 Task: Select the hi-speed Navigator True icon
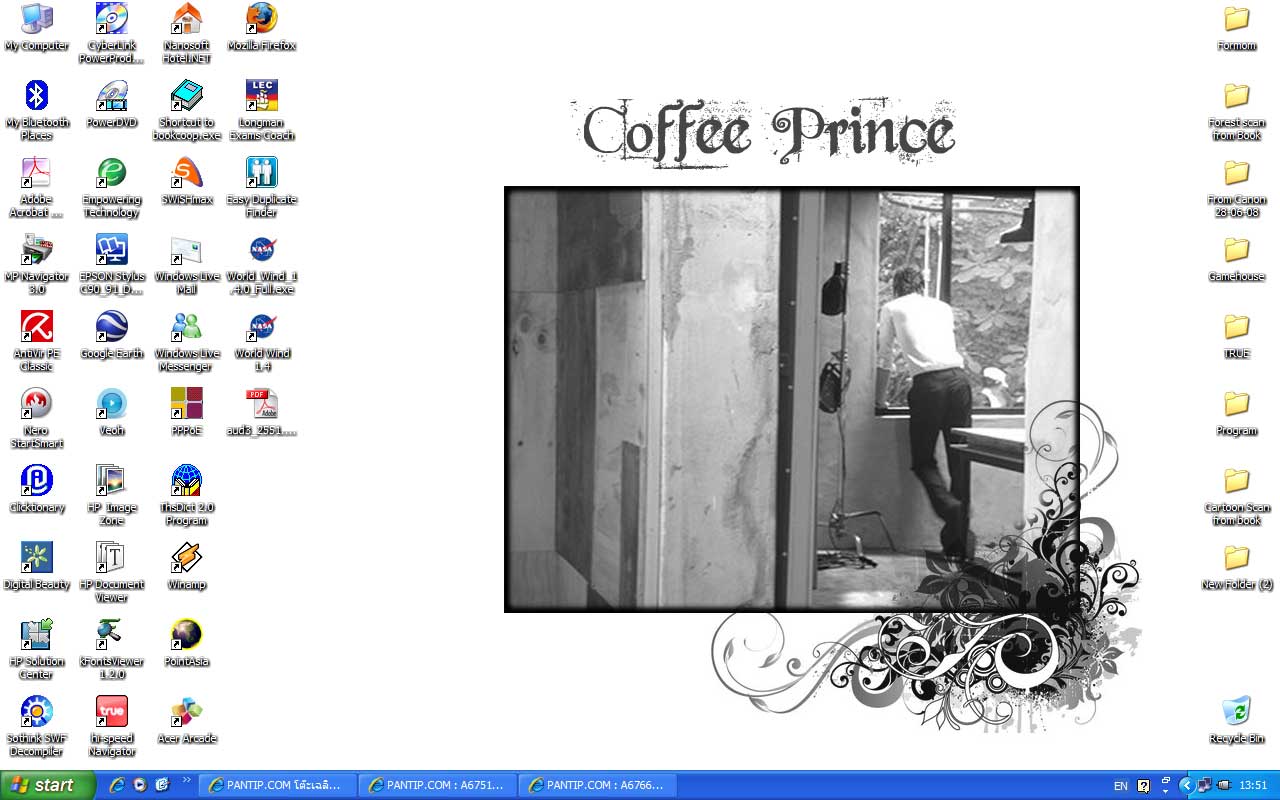coord(112,726)
